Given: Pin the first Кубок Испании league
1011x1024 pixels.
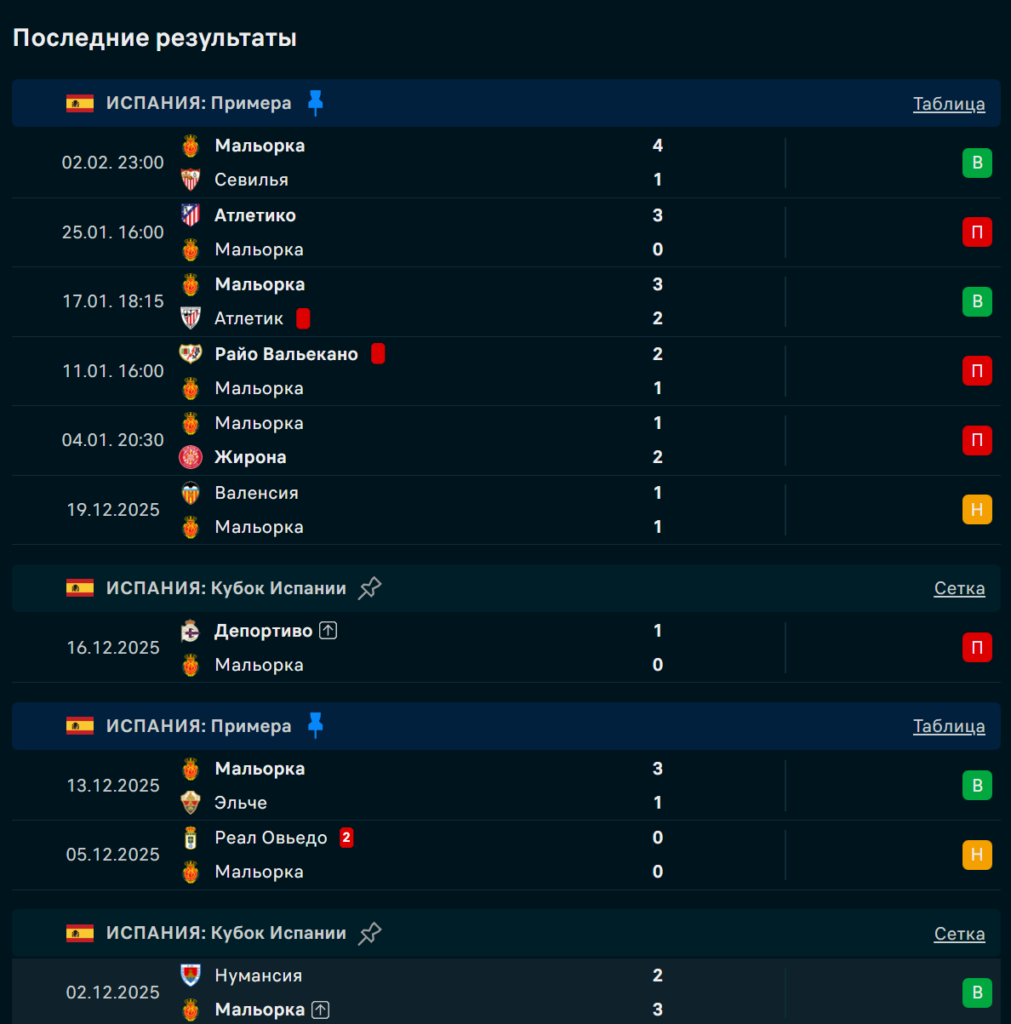Looking at the screenshot, I should tap(370, 588).
